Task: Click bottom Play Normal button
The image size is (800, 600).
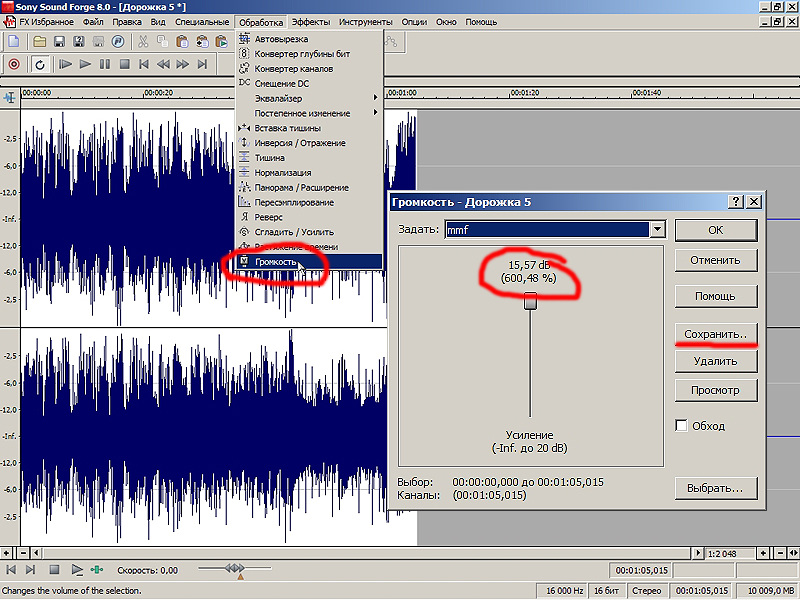Action: 77,570
